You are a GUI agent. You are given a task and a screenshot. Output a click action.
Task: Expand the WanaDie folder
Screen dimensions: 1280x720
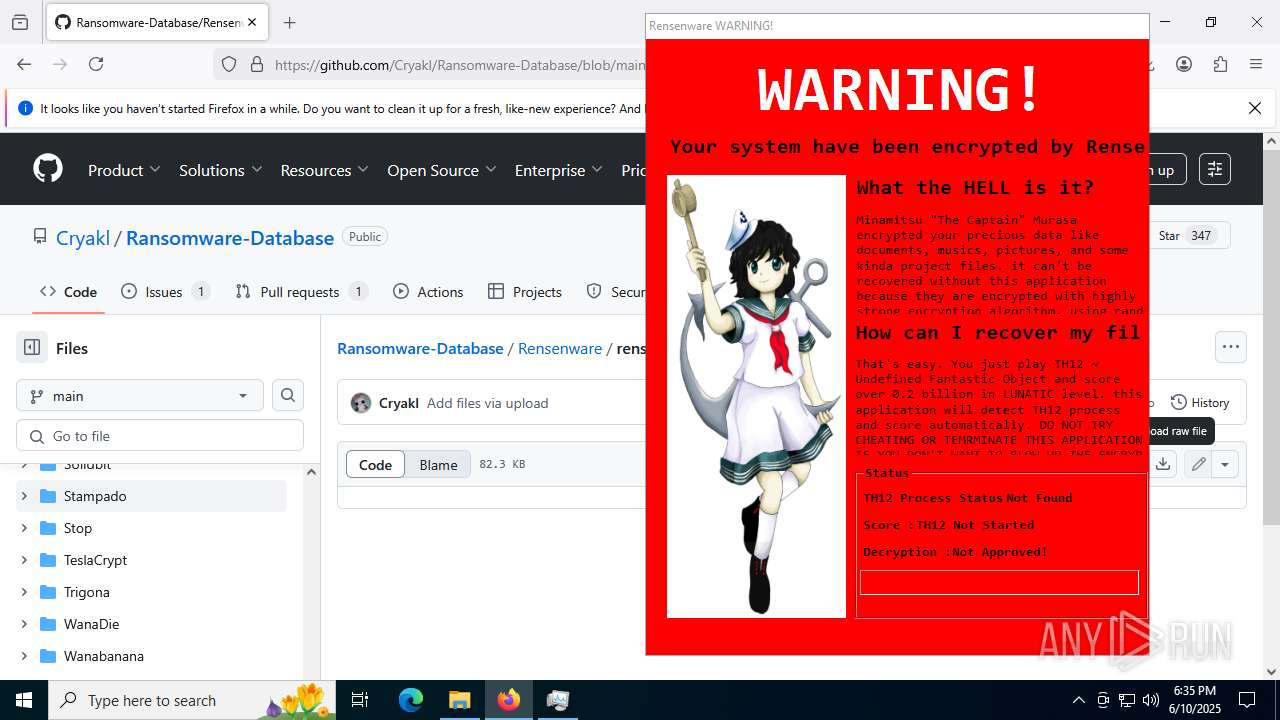24,624
